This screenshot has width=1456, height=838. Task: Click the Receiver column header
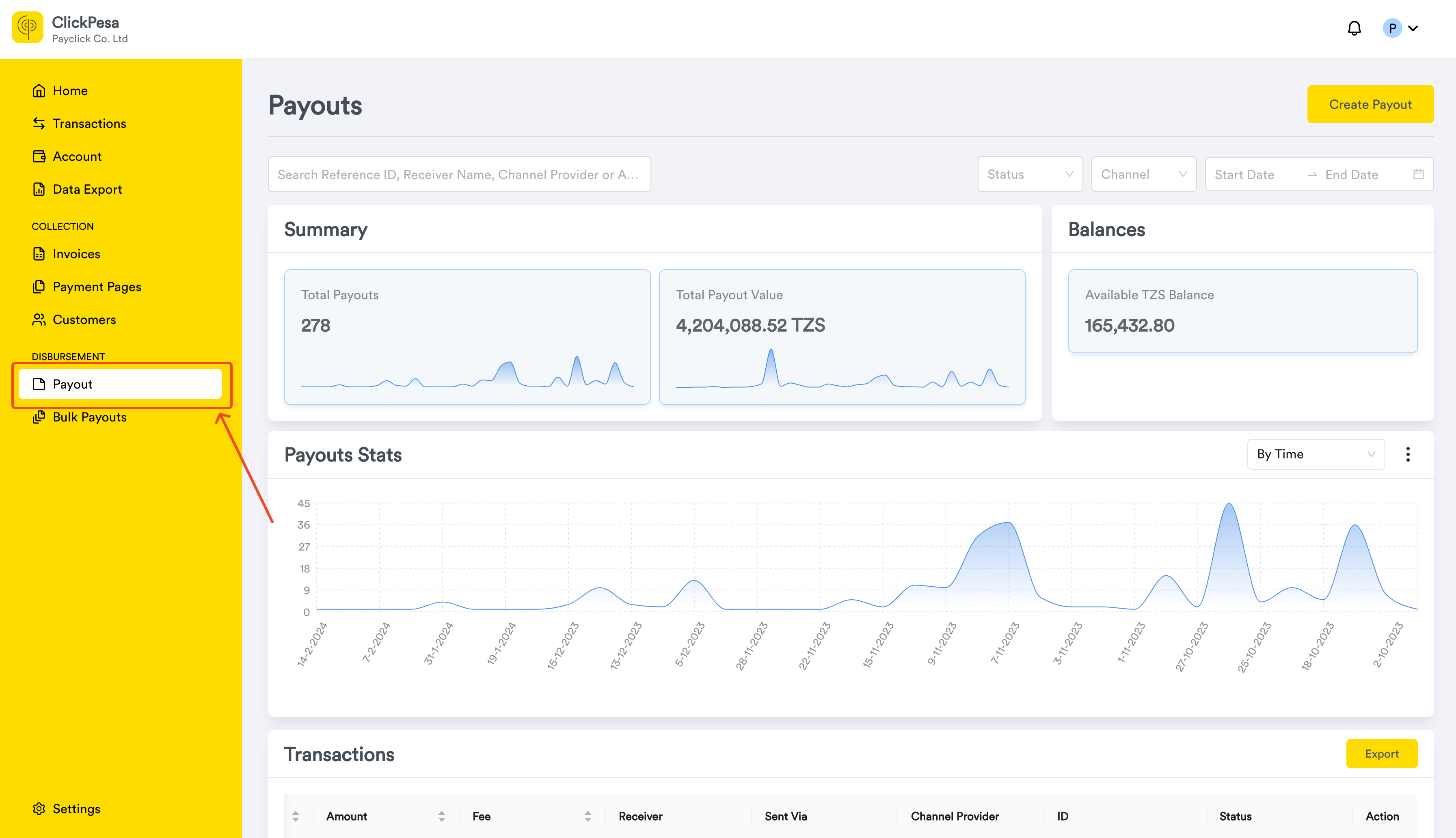pos(641,816)
